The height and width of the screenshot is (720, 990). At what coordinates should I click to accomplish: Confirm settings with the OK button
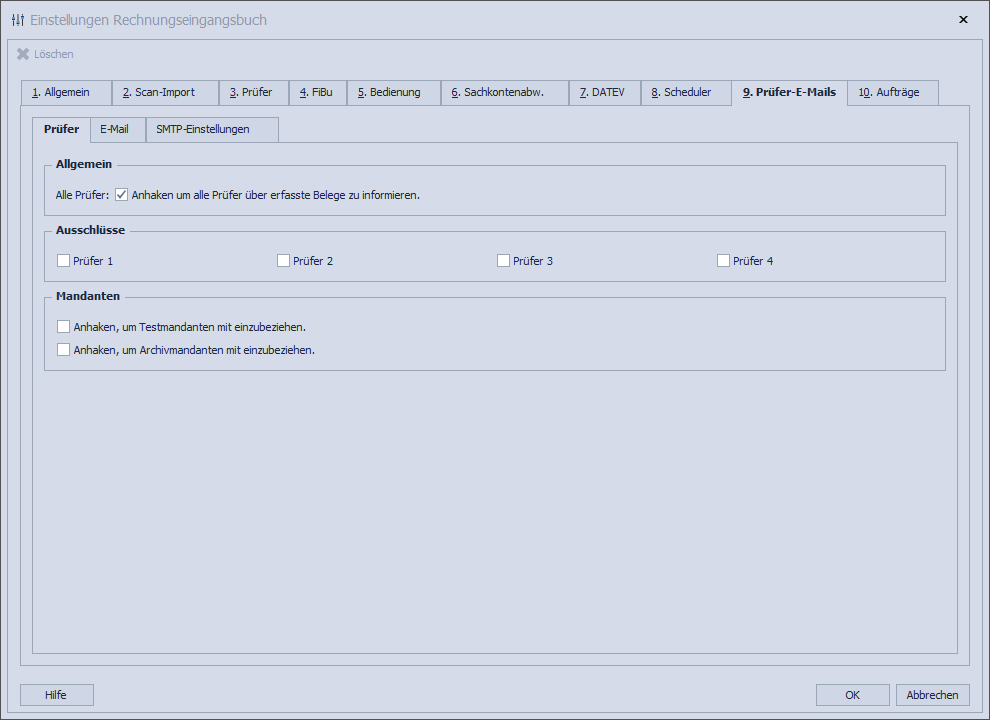(x=852, y=694)
